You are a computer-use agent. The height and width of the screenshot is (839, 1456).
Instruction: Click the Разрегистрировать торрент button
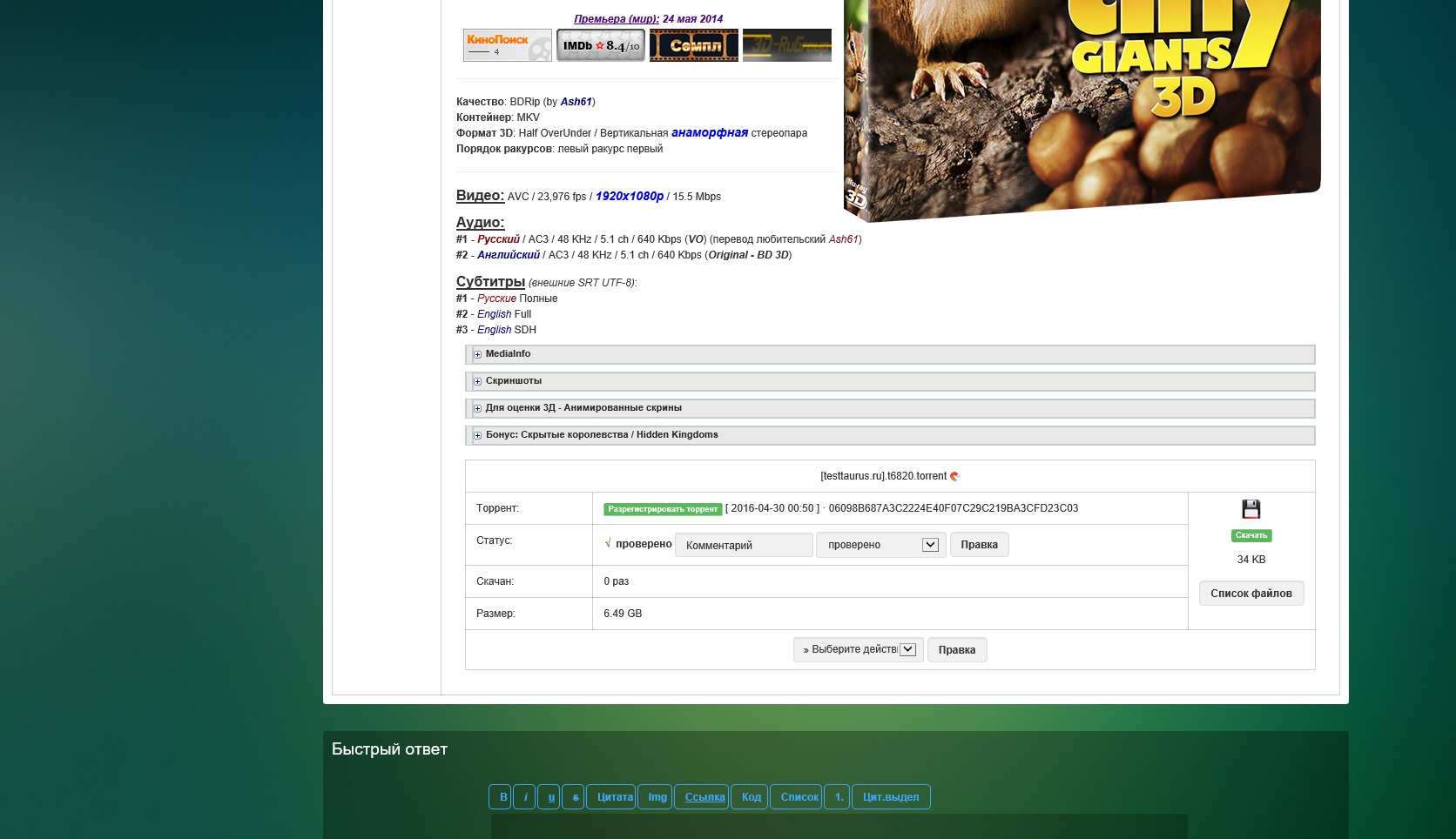coord(663,509)
